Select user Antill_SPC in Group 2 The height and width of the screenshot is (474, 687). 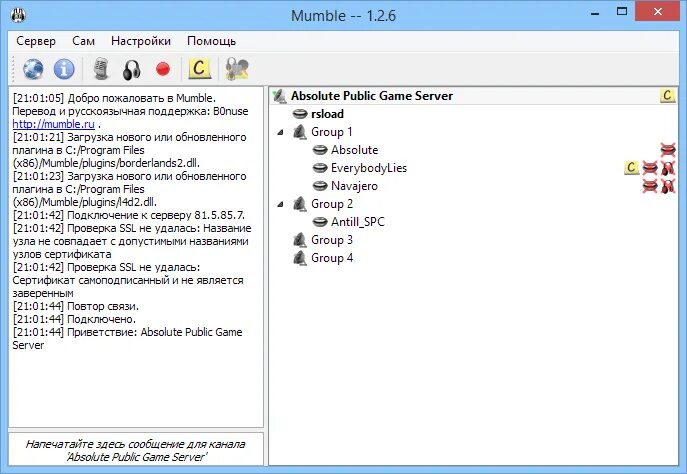(x=358, y=222)
